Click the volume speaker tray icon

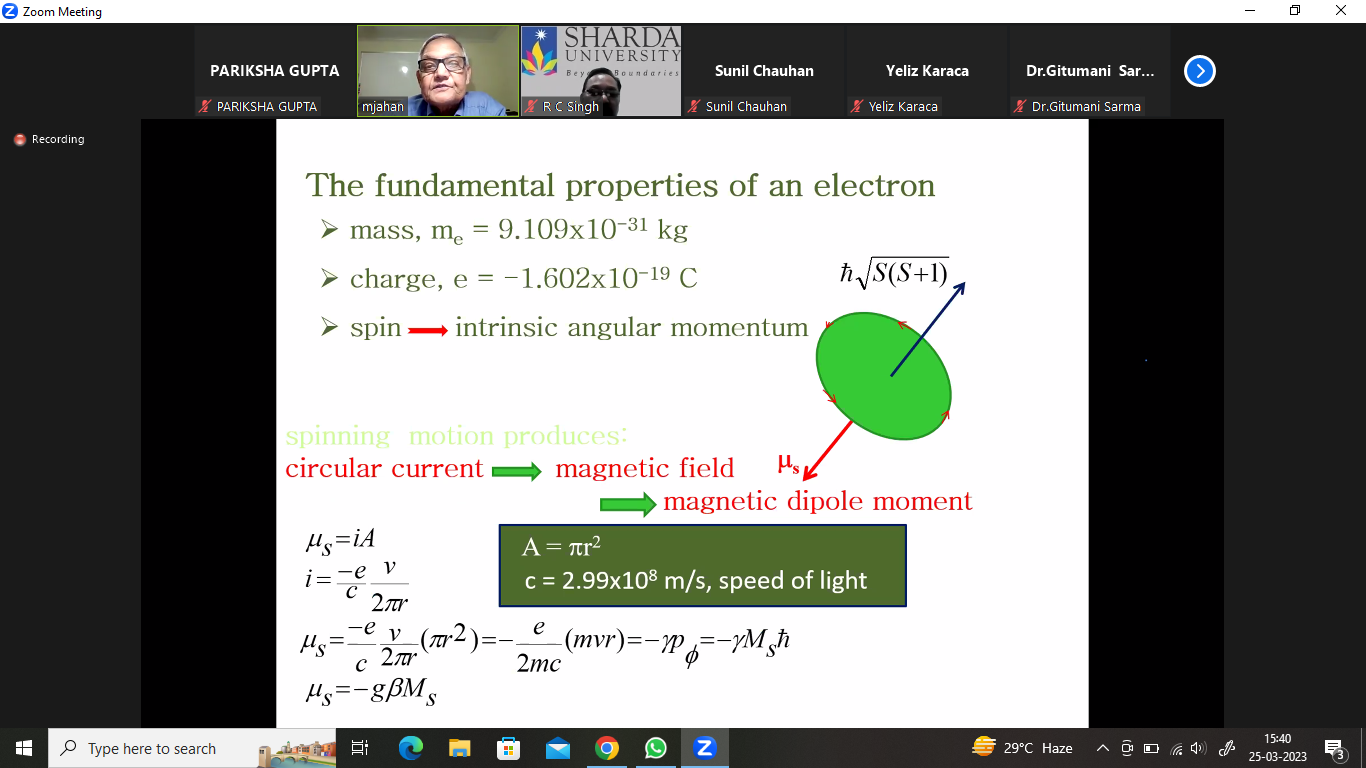point(1198,748)
